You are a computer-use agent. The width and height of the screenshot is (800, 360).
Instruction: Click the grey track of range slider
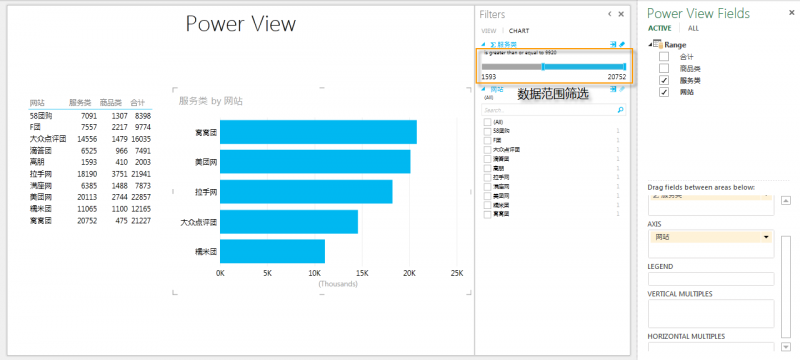click(512, 67)
